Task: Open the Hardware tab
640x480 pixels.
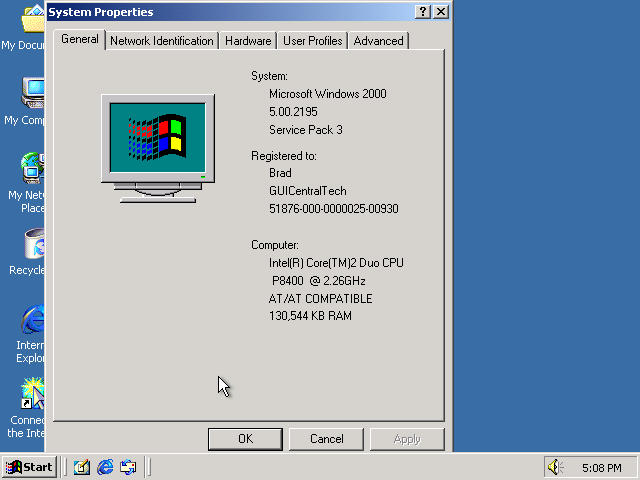Action: pyautogui.click(x=248, y=41)
